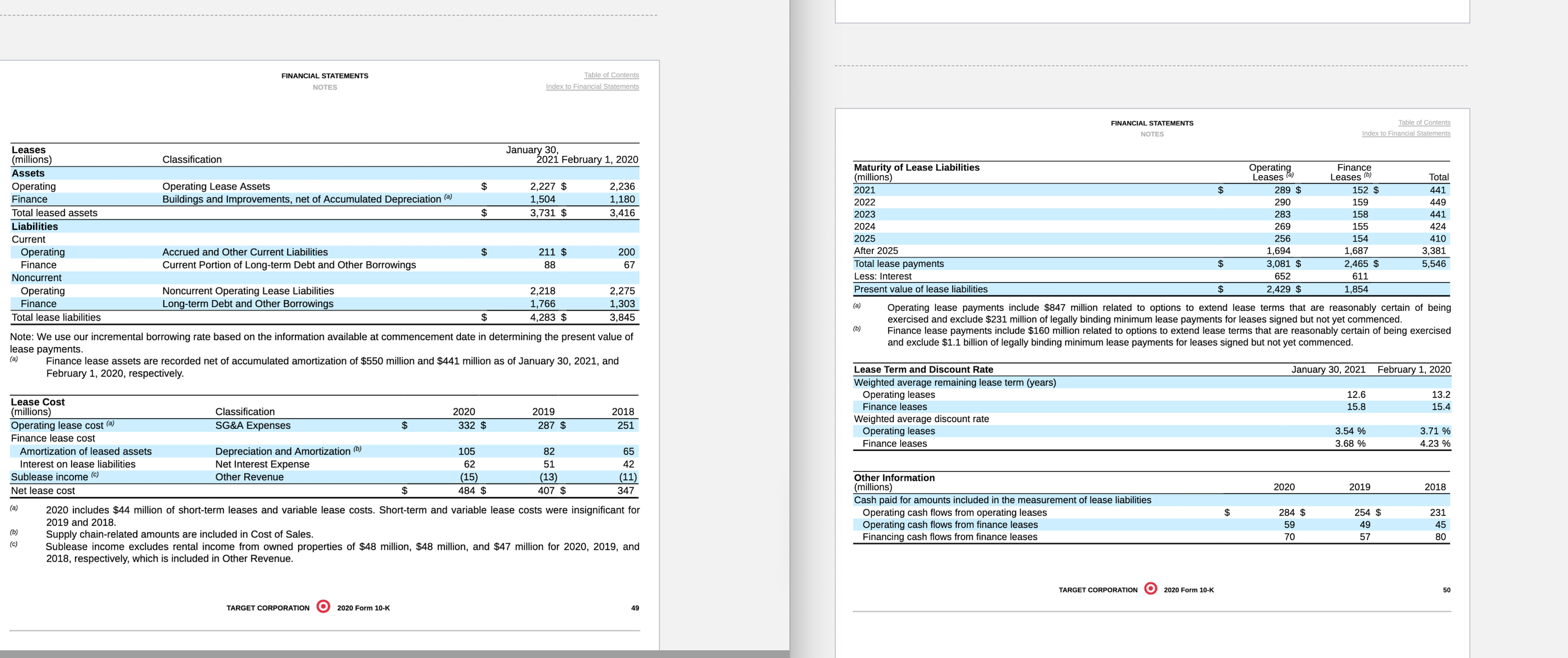The width and height of the screenshot is (1568, 658).
Task: Click the FINANCIAL STATEMENTS heading on page 49
Action: tap(324, 75)
